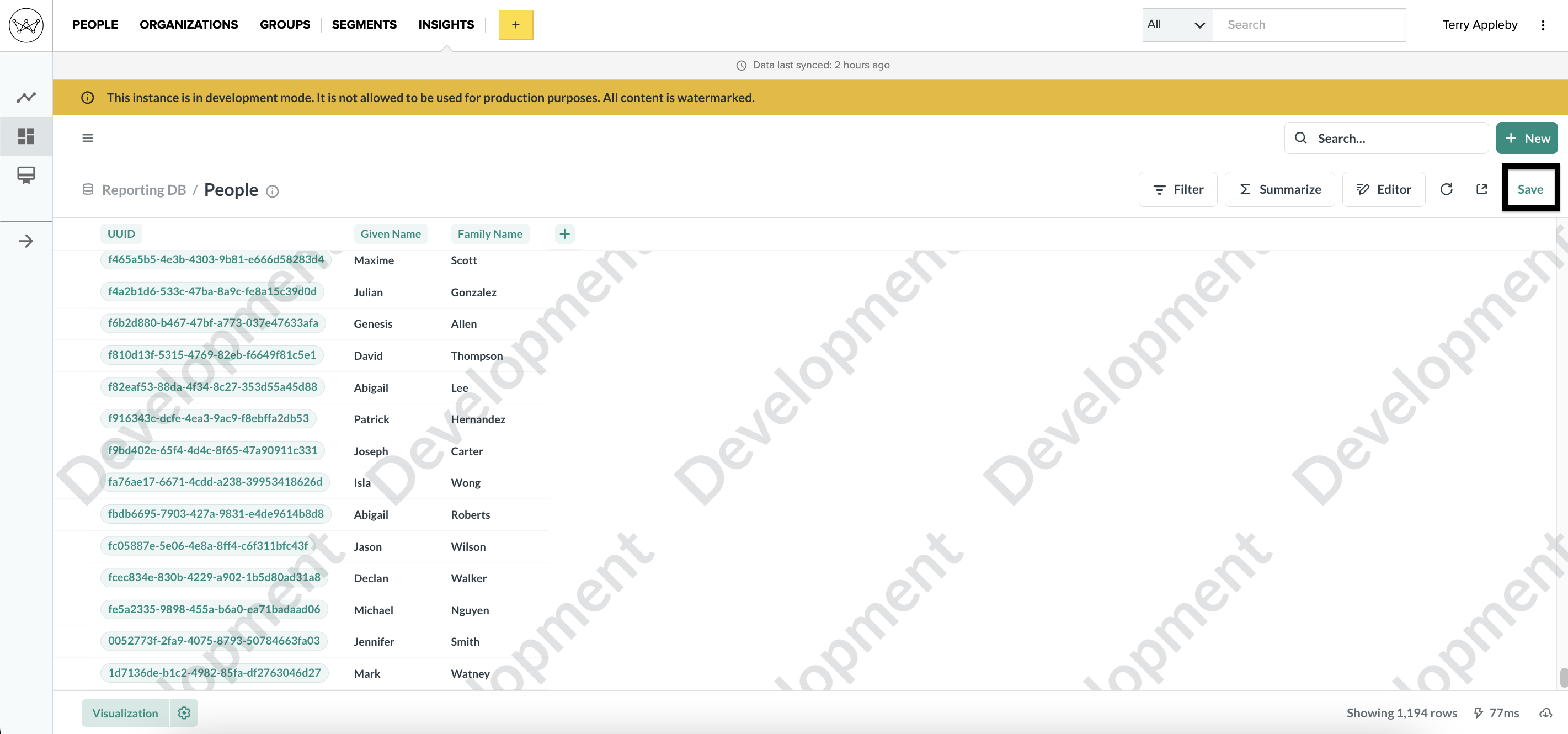Select the dashboard grid sidebar icon
This screenshot has width=1568, height=734.
coord(26,136)
